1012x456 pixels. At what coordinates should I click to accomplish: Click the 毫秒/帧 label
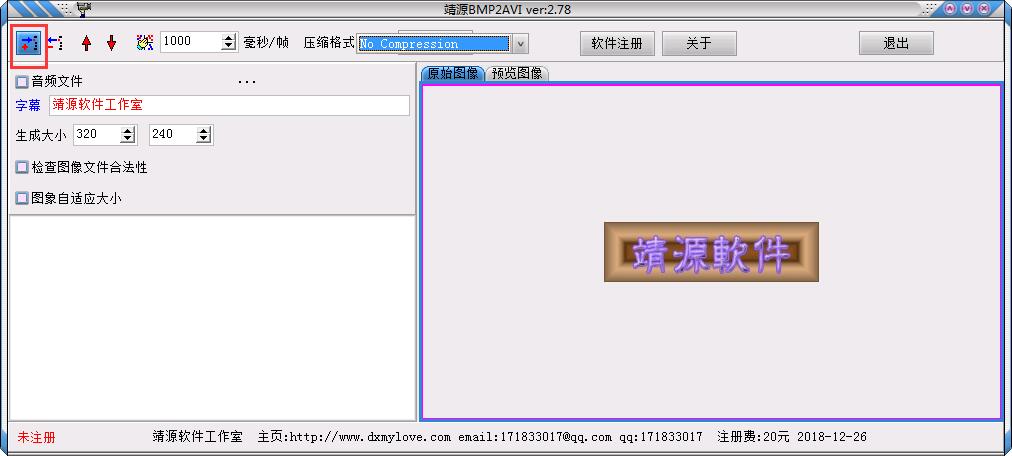tap(266, 43)
